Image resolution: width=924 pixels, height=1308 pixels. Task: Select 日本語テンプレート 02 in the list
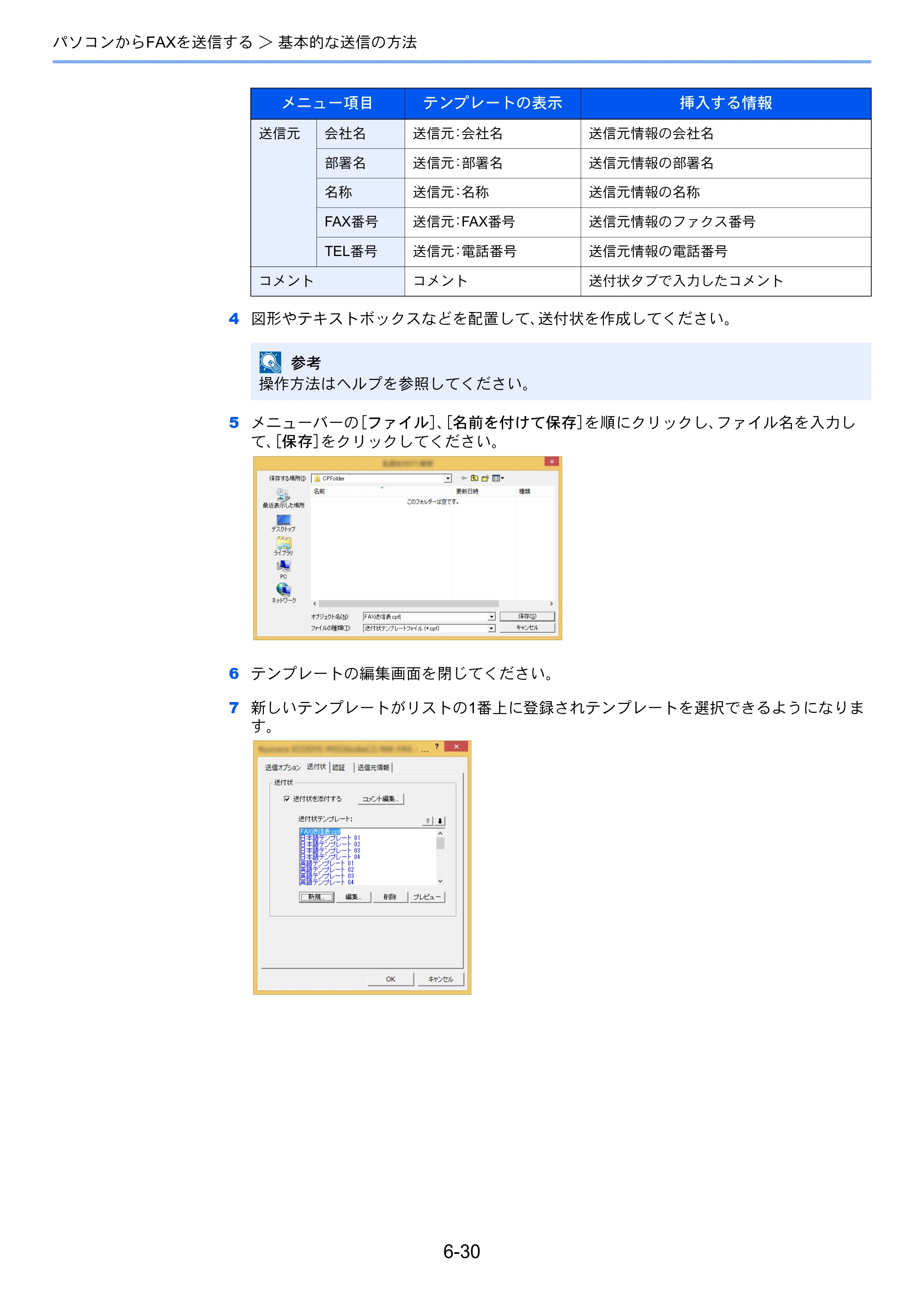(330, 844)
